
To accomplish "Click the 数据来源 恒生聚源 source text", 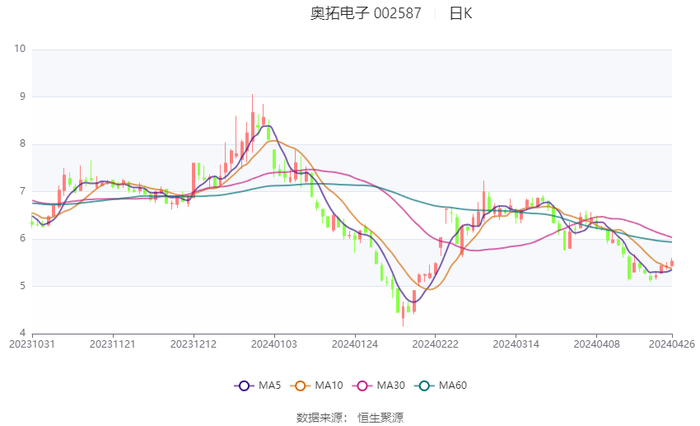I will (x=350, y=417).
